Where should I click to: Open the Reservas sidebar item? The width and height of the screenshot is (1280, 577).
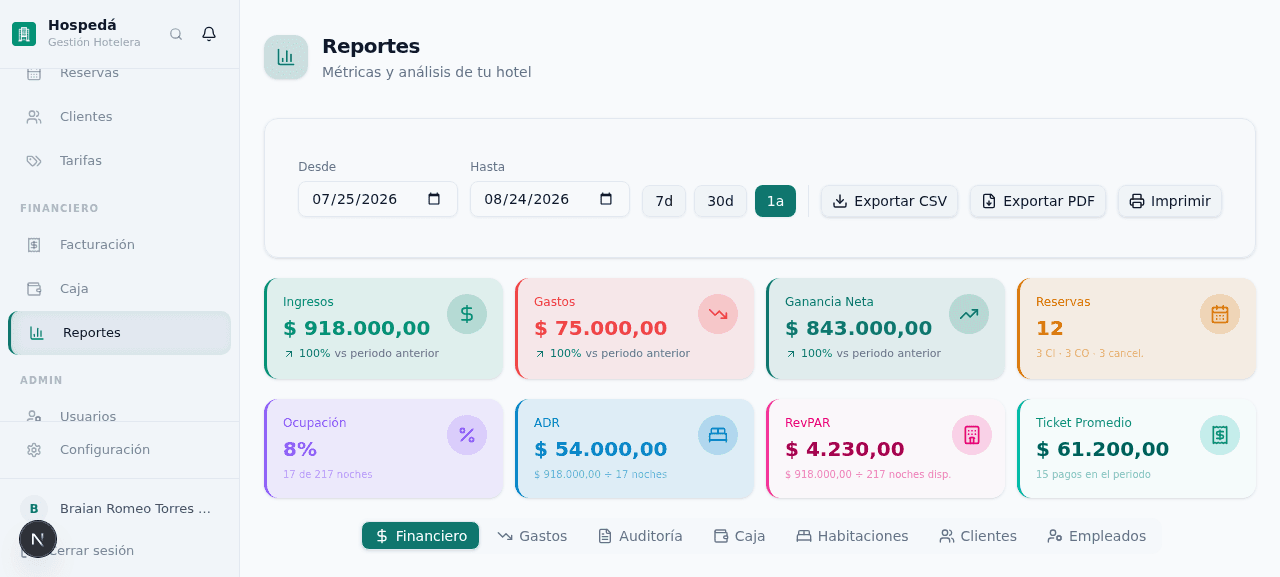click(x=120, y=73)
